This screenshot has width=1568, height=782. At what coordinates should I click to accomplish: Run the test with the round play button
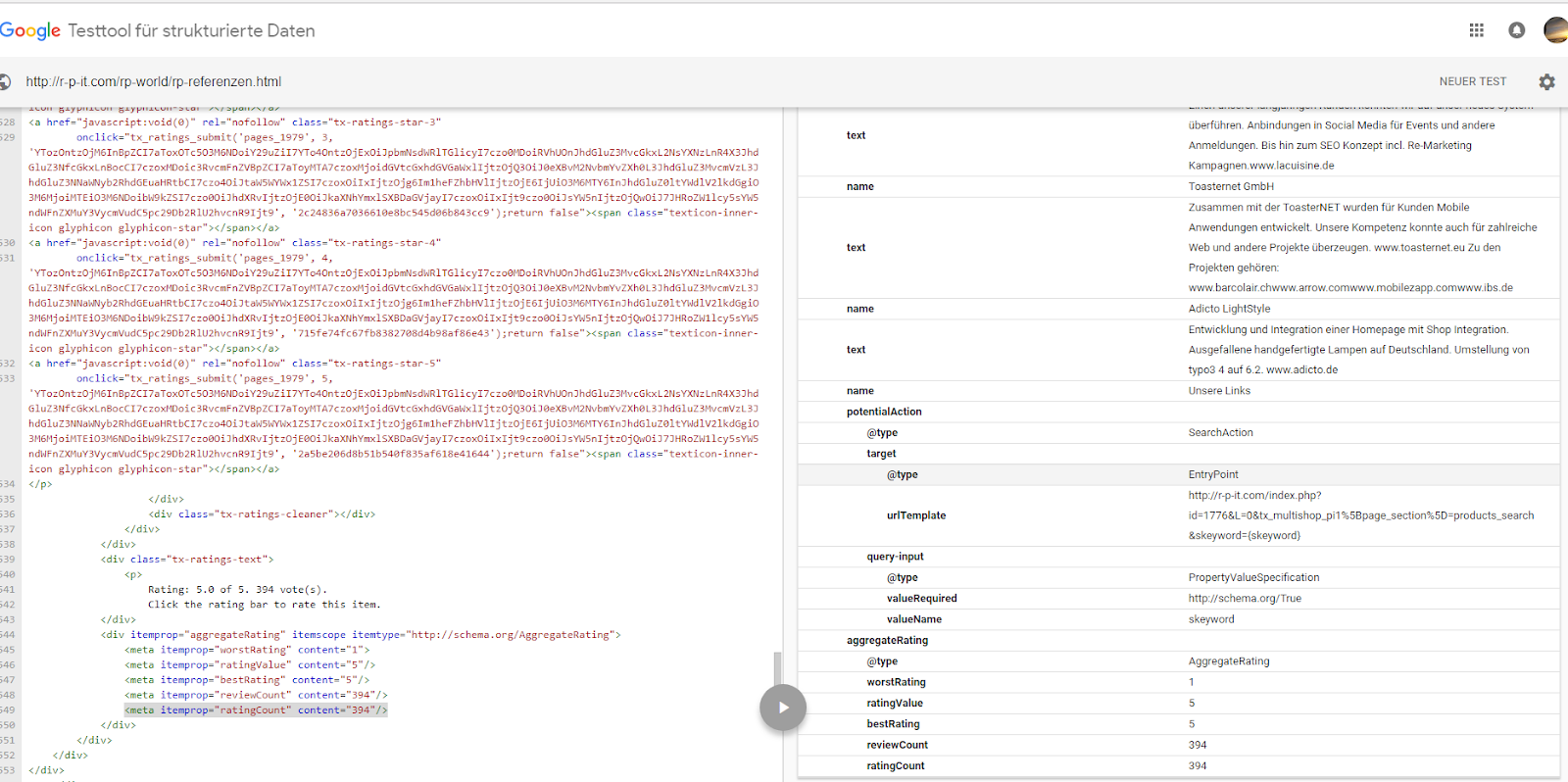coord(783,708)
